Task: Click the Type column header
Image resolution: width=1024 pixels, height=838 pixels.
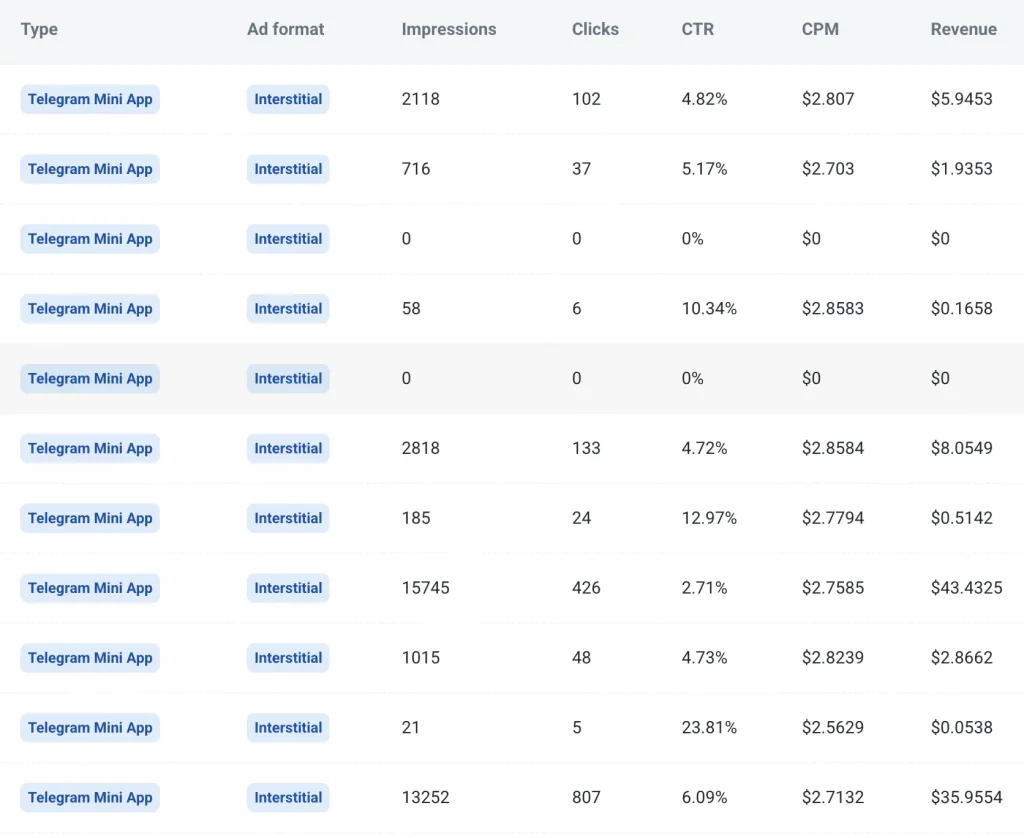Action: coord(39,29)
